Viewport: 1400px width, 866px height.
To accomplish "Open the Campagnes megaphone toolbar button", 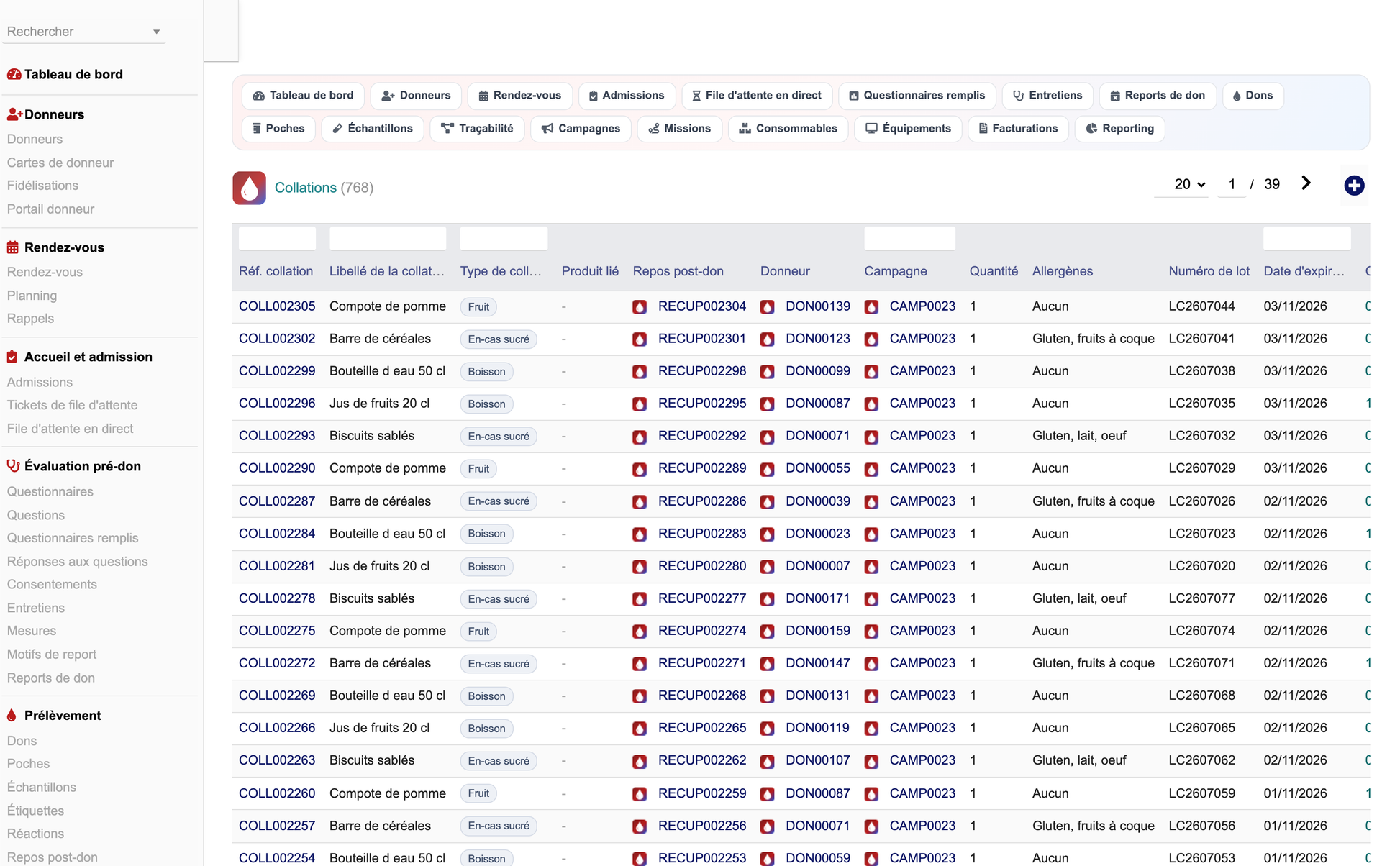I will point(581,129).
